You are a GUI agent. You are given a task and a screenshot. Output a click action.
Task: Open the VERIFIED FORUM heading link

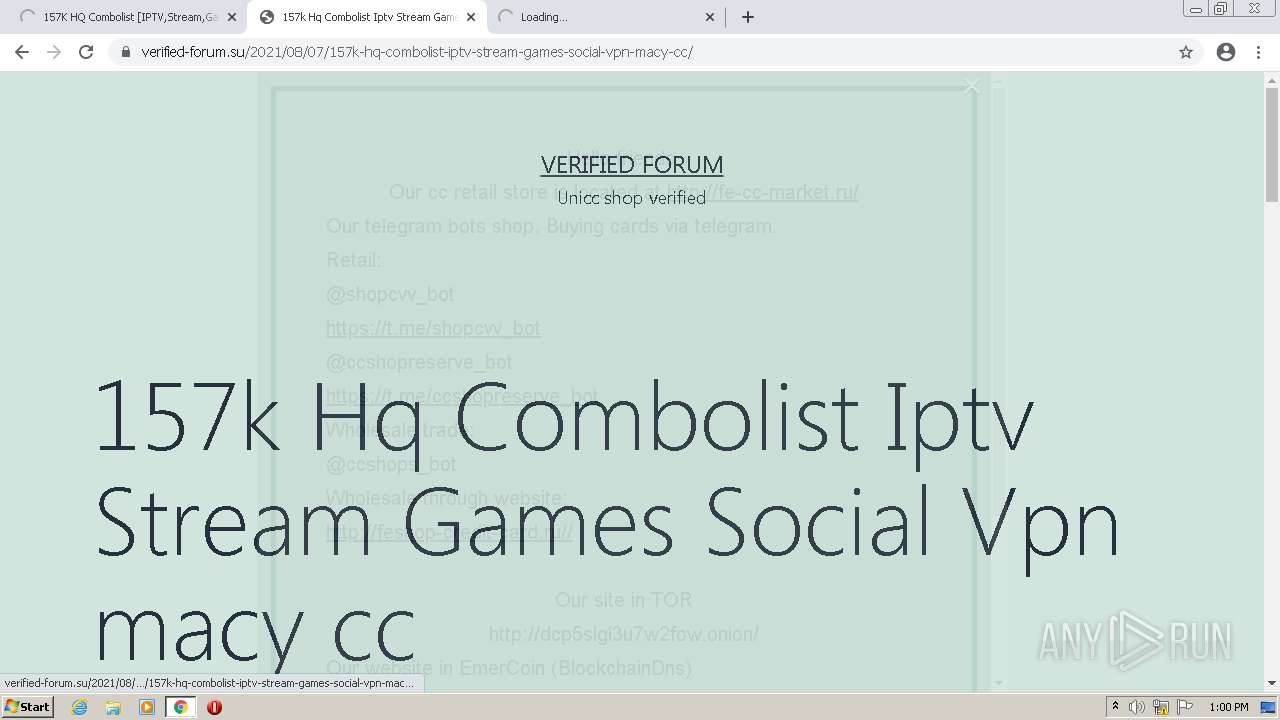632,164
